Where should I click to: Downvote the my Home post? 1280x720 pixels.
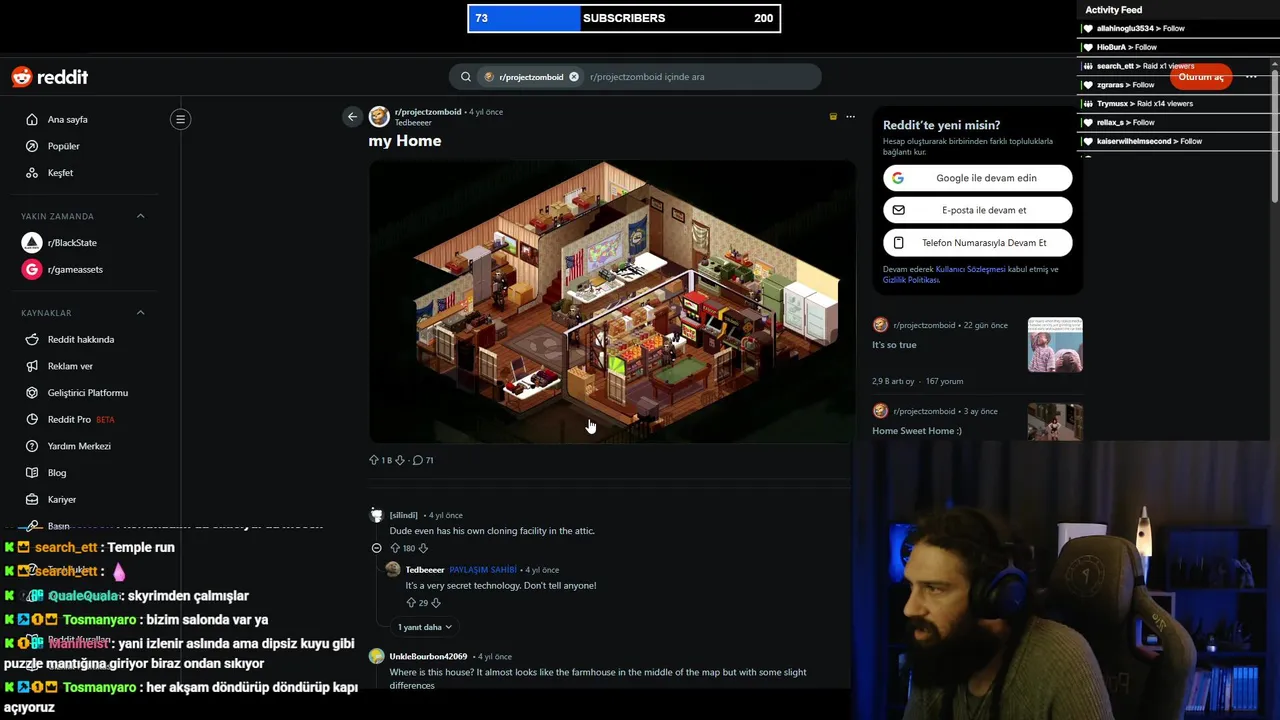(x=400, y=460)
